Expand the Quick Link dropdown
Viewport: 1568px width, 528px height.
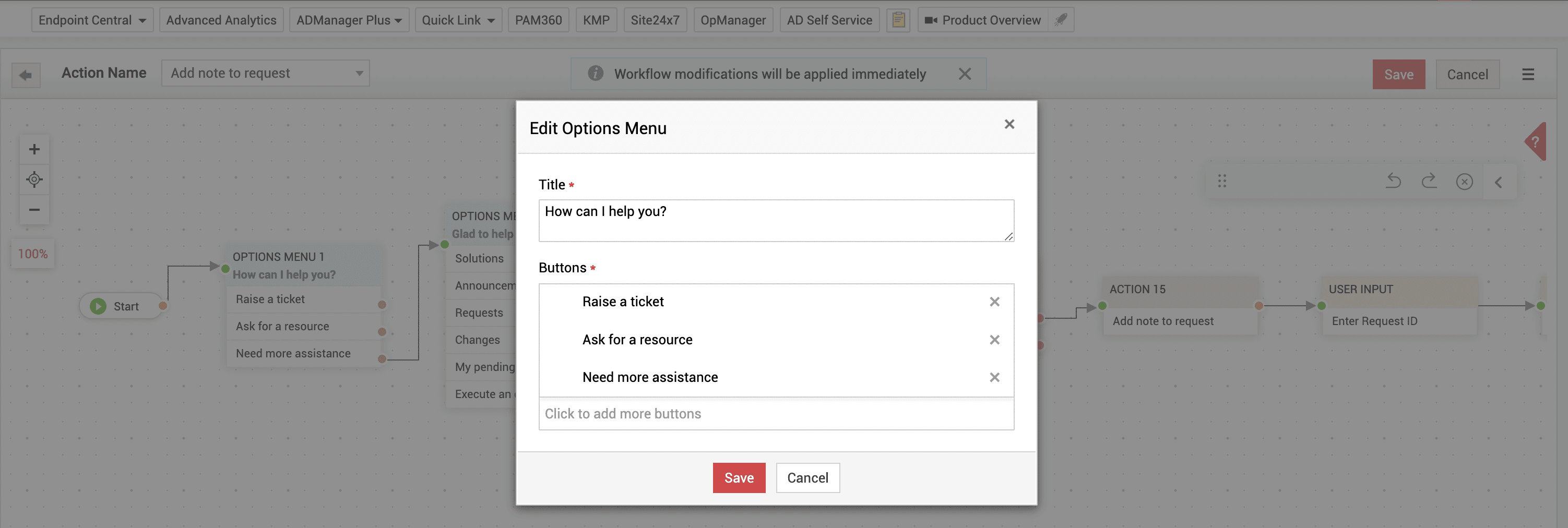[458, 20]
